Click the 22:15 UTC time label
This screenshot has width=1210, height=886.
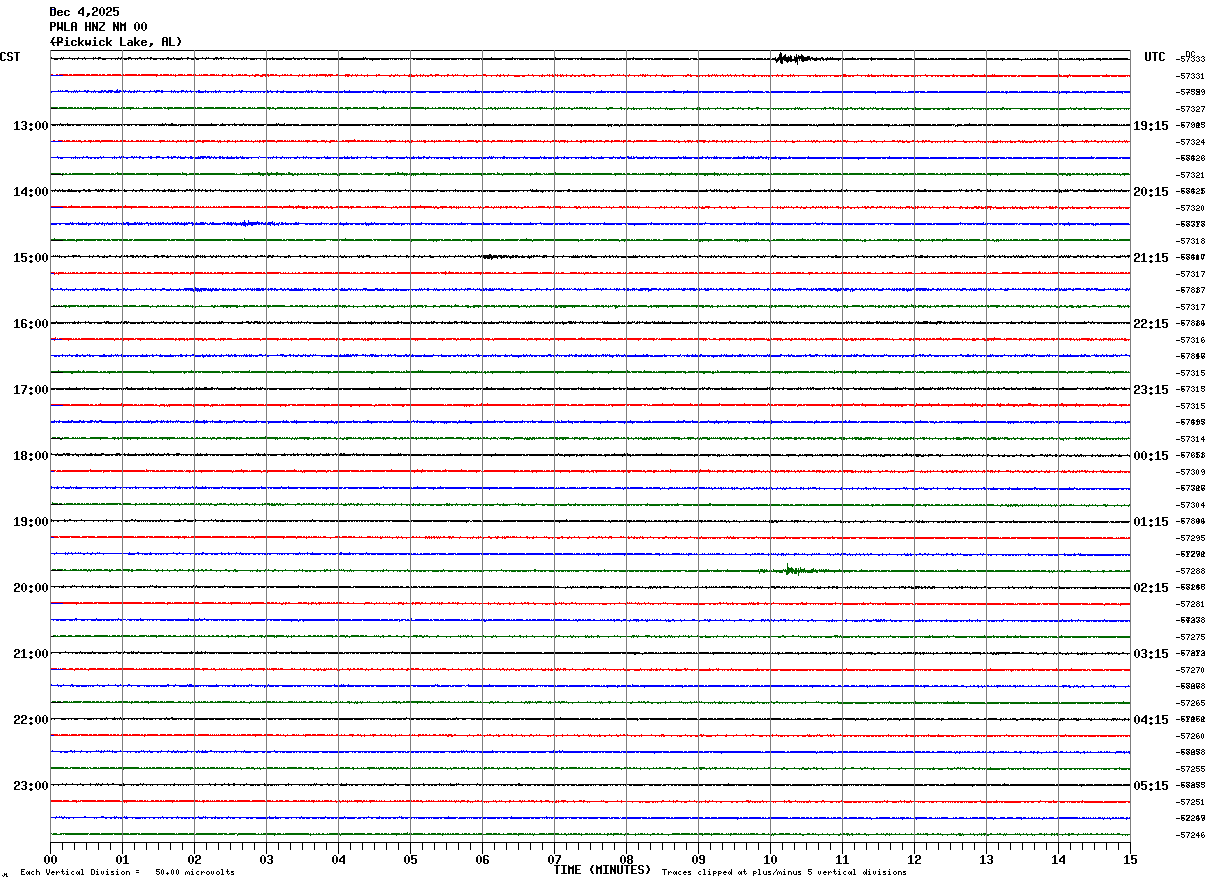pyautogui.click(x=1150, y=324)
